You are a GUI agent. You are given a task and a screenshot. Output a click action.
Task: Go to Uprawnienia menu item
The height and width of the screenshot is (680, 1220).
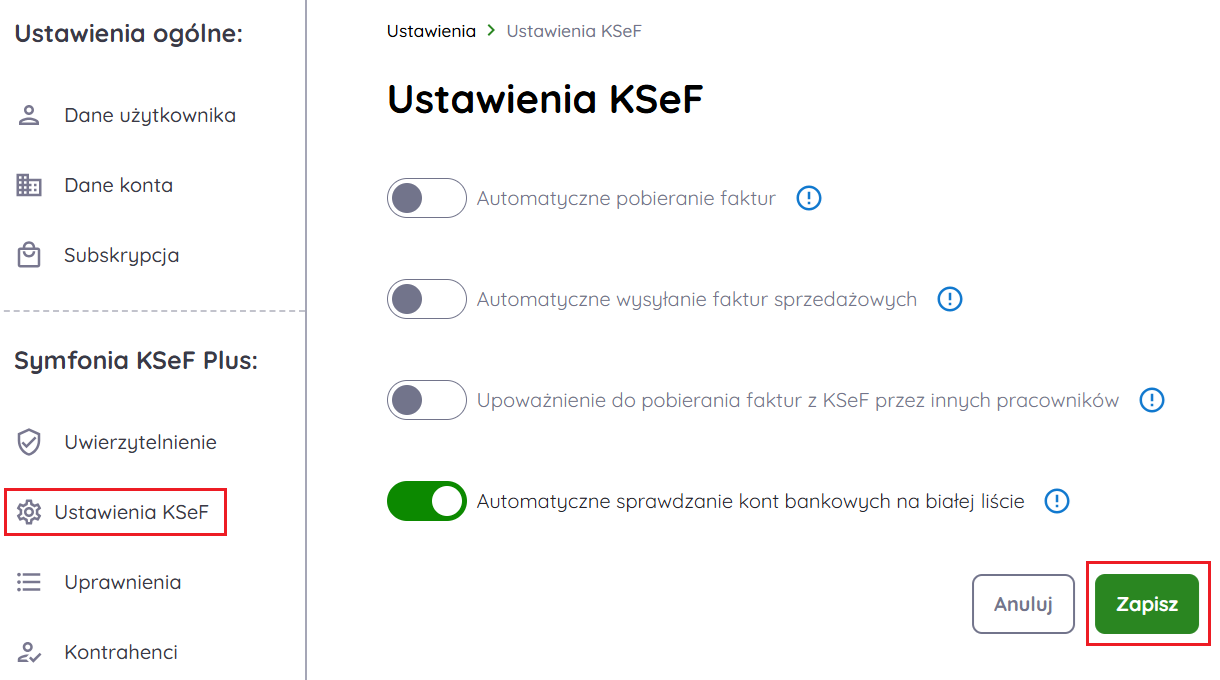pos(122,582)
